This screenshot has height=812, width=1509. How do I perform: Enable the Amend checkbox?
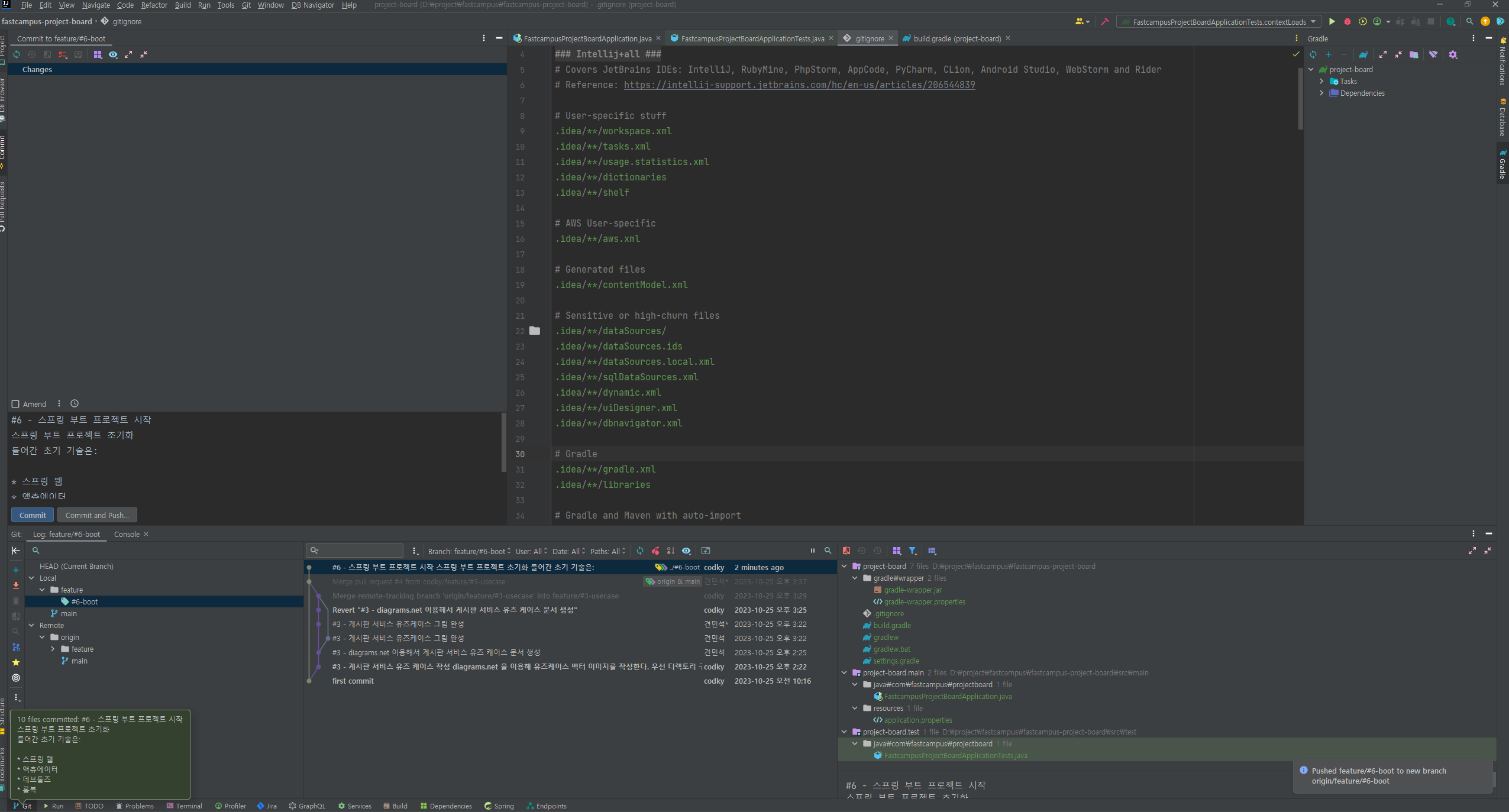click(x=16, y=404)
